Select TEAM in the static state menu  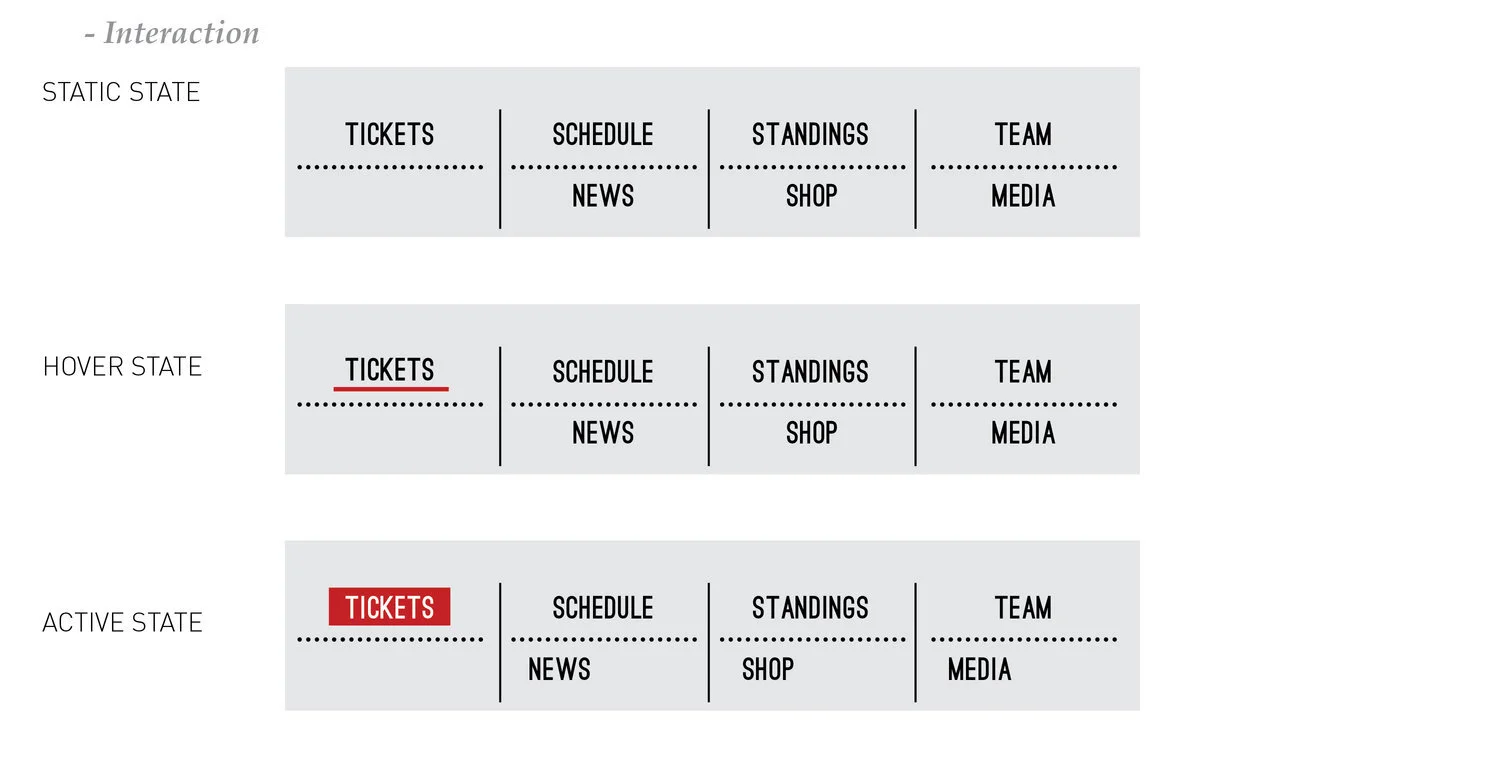pyautogui.click(x=1023, y=134)
